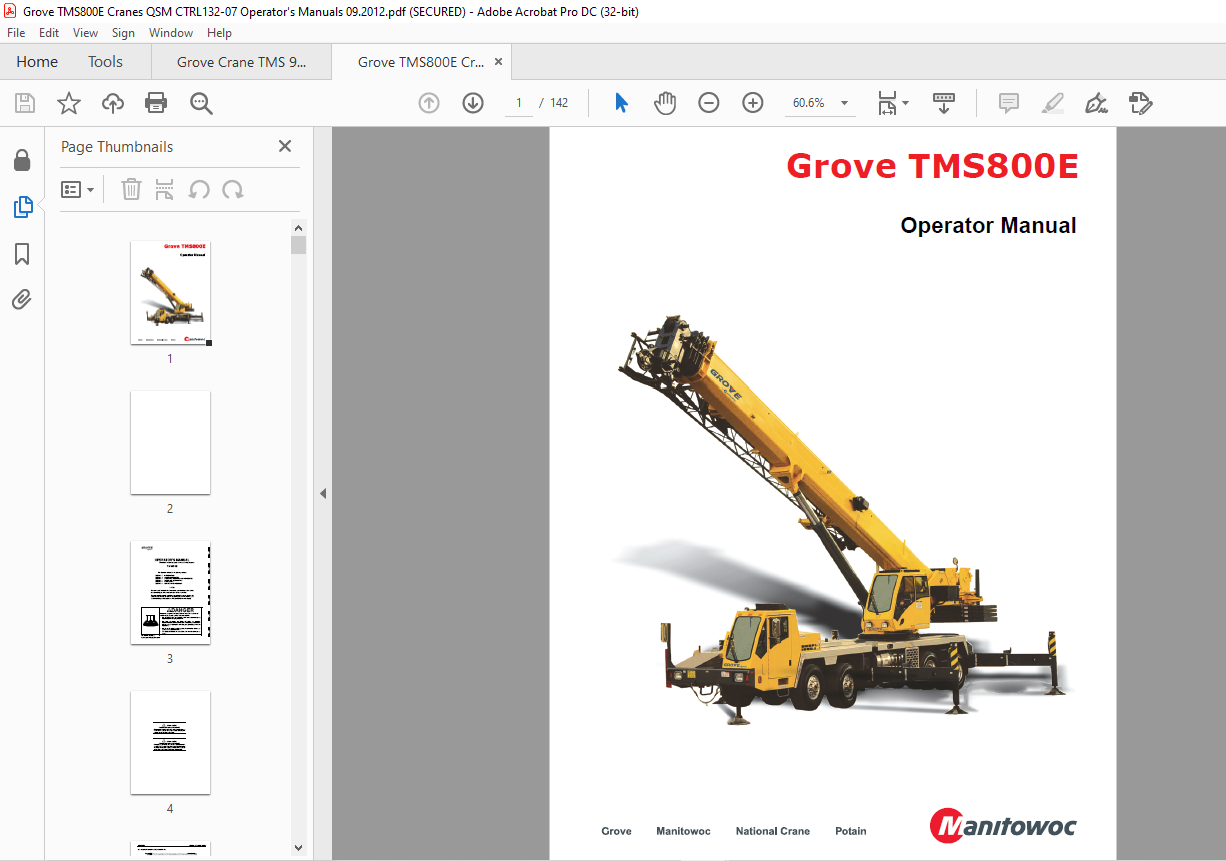Open the bookmarks panel icon
The height and width of the screenshot is (861, 1226).
pos(22,254)
